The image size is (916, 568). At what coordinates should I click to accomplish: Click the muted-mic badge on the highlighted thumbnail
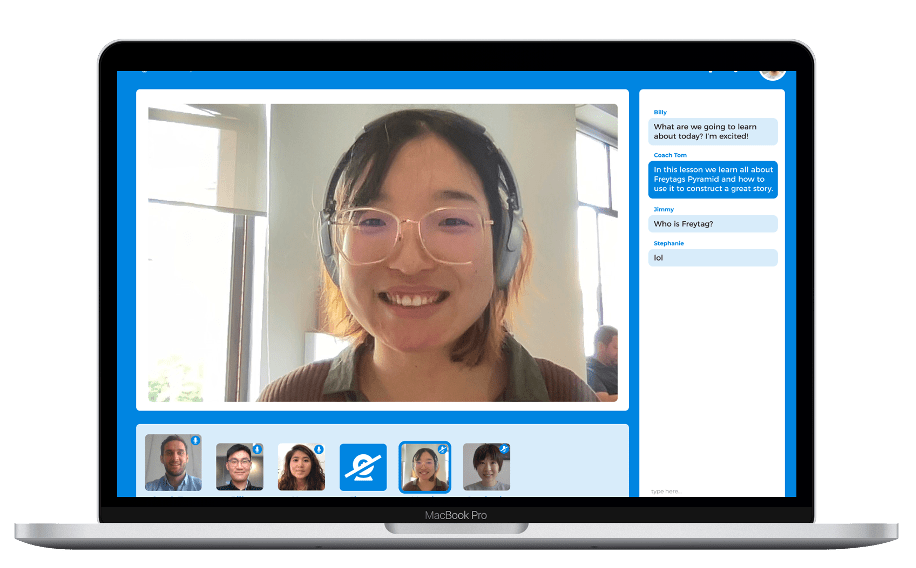tap(443, 449)
